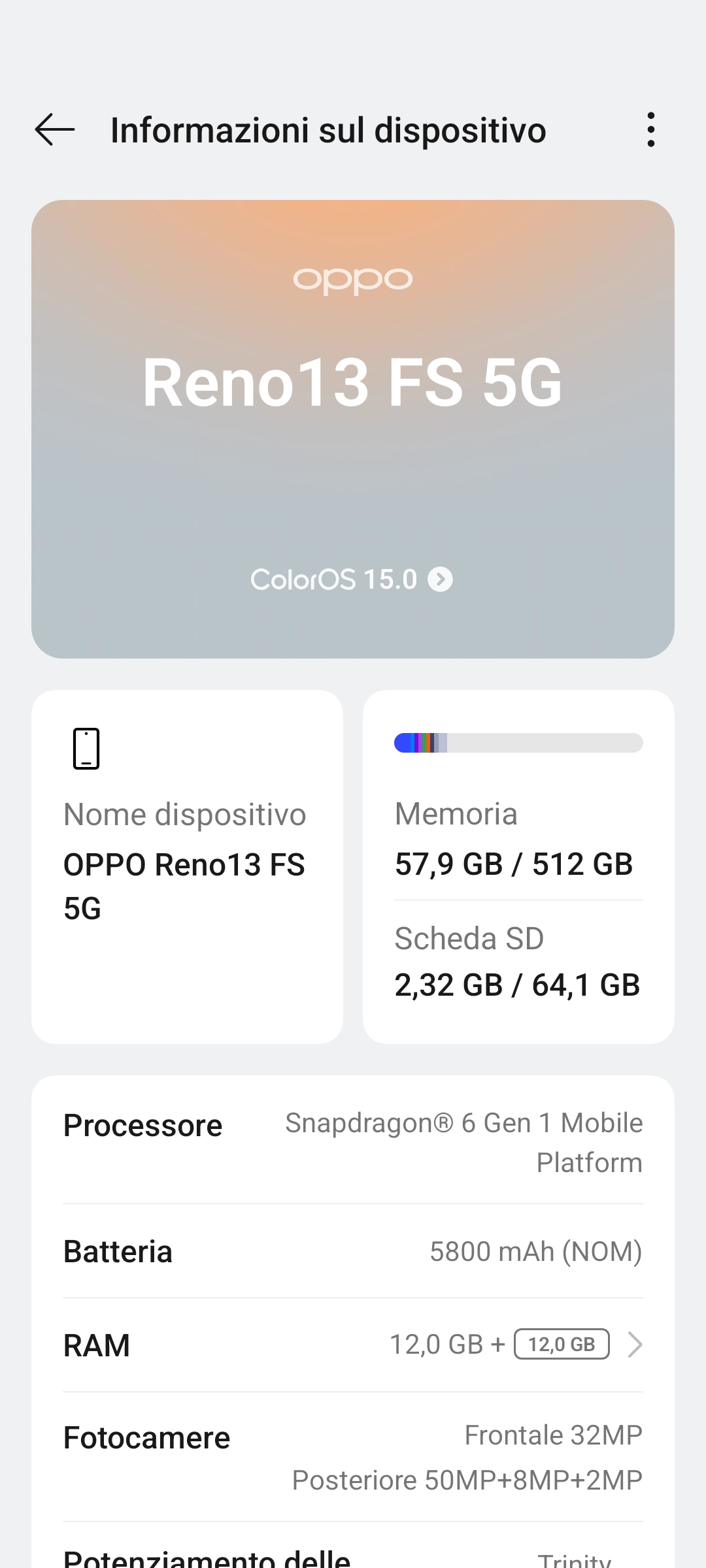Tap the phone icon above device name
Viewport: 706px width, 1568px height.
click(86, 749)
